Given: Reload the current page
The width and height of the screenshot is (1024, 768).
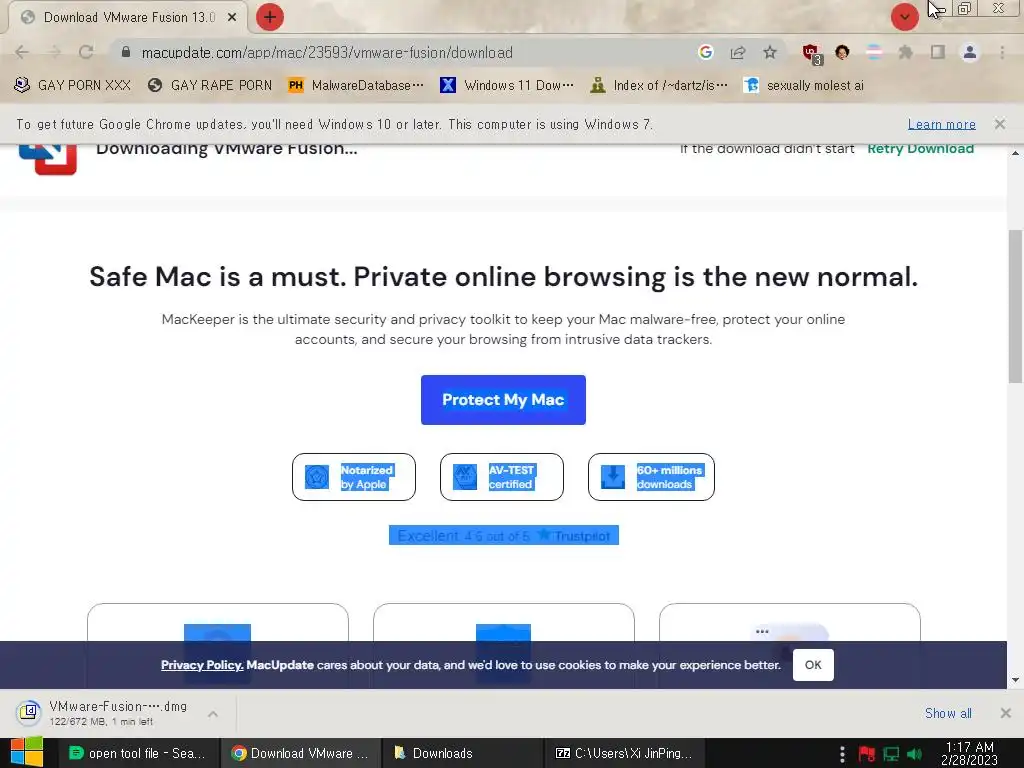Looking at the screenshot, I should pyautogui.click(x=86, y=52).
